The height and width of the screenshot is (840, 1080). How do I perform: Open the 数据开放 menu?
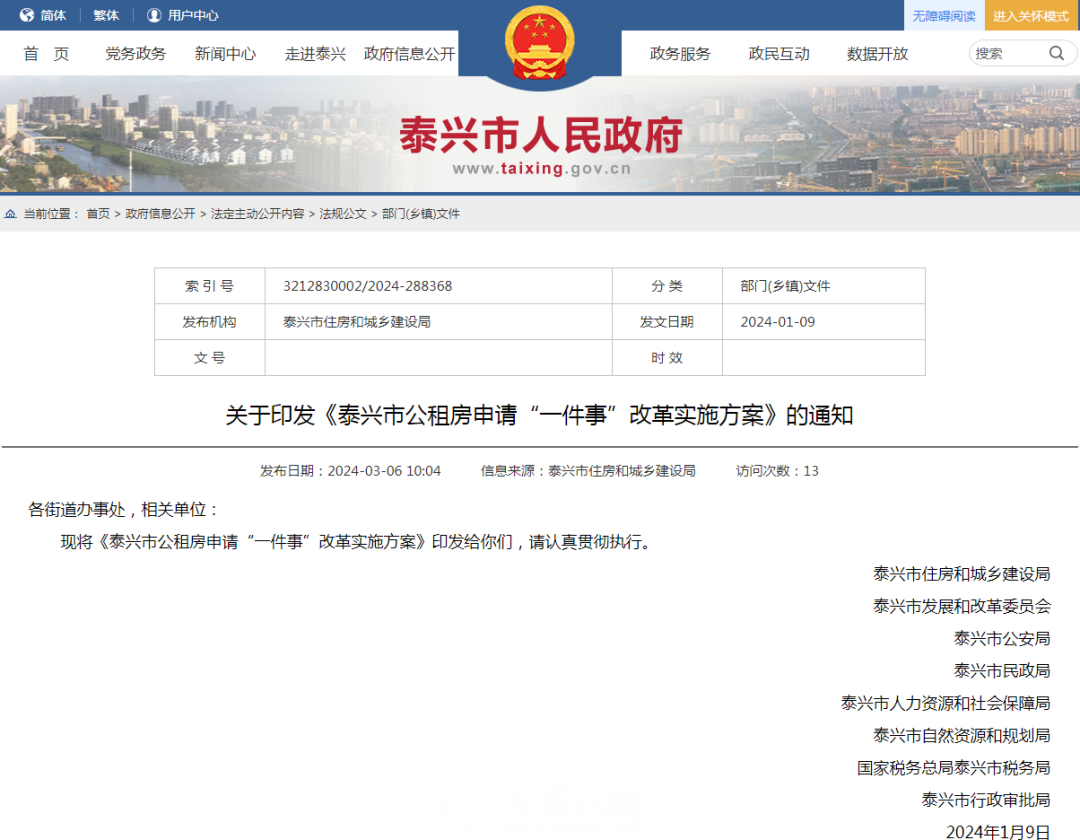point(878,54)
